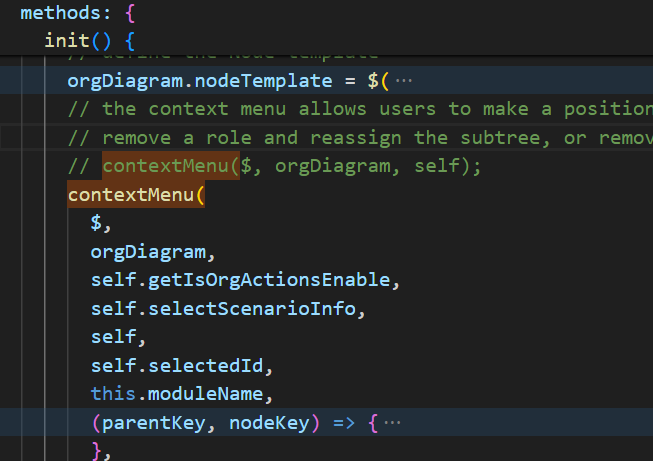Click the highlighted contextMenu( function call
This screenshot has width=653, height=461.
131,194
